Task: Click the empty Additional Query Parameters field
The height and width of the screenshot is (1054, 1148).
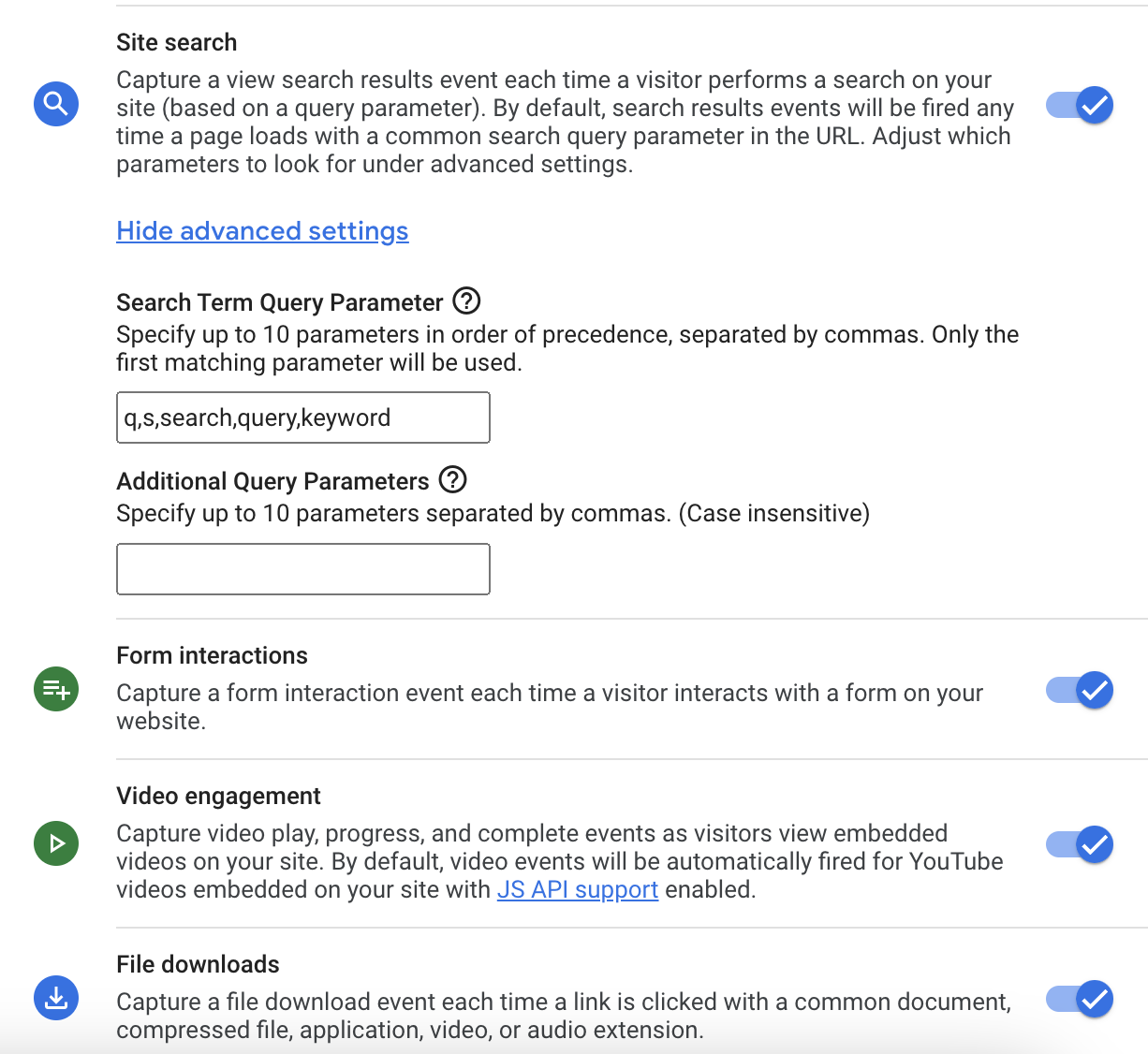Action: tap(302, 569)
